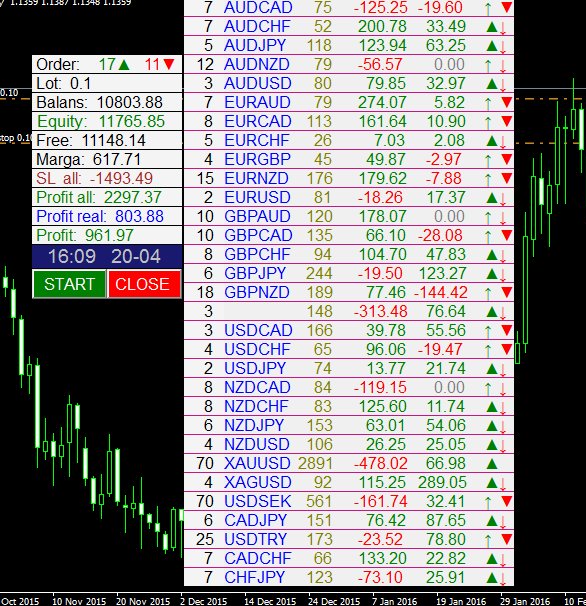Click the green up triangle in GBPCHF row
Viewport: 586px width, 606px height.
coord(492,255)
